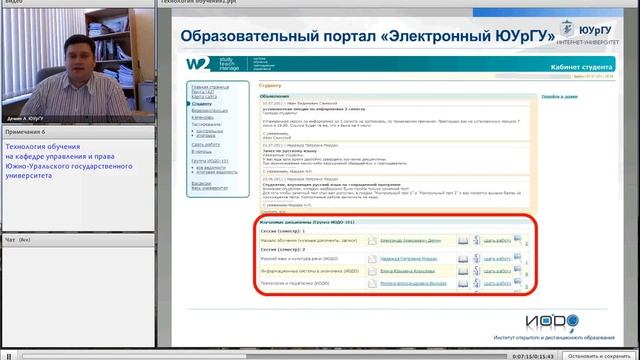The width and height of the screenshot is (640, 360).
Task: Open the итоговая ведомость sidebar link
Action: pyautogui.click(x=217, y=172)
